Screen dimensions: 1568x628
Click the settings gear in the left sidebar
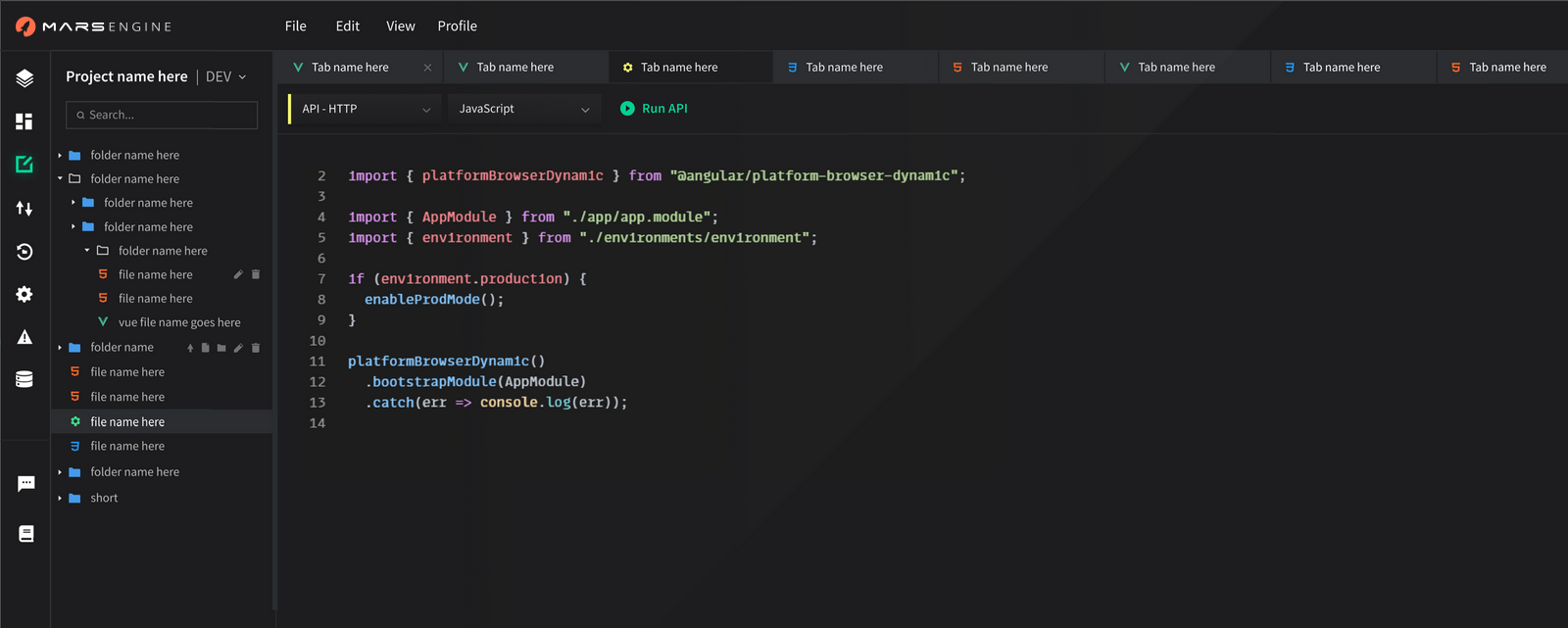[x=24, y=295]
